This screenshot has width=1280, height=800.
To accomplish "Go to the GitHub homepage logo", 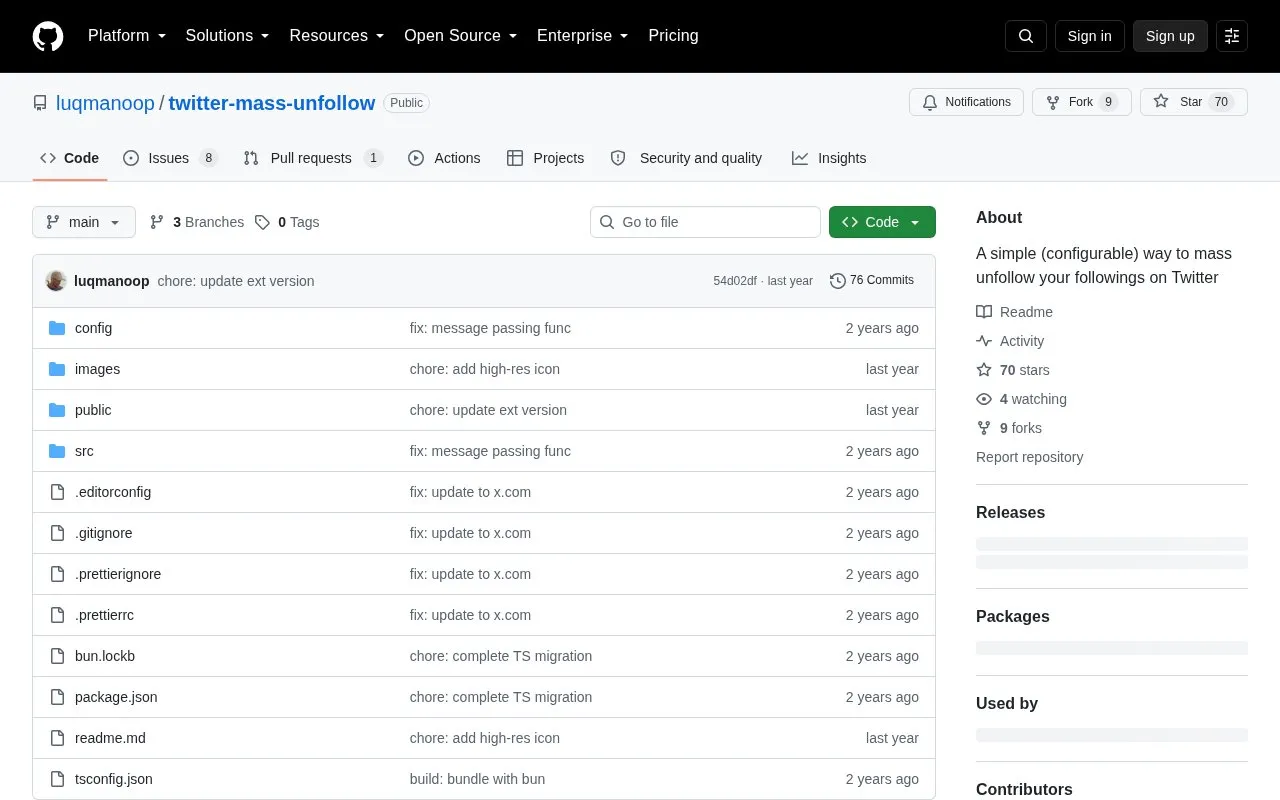I will click(48, 36).
